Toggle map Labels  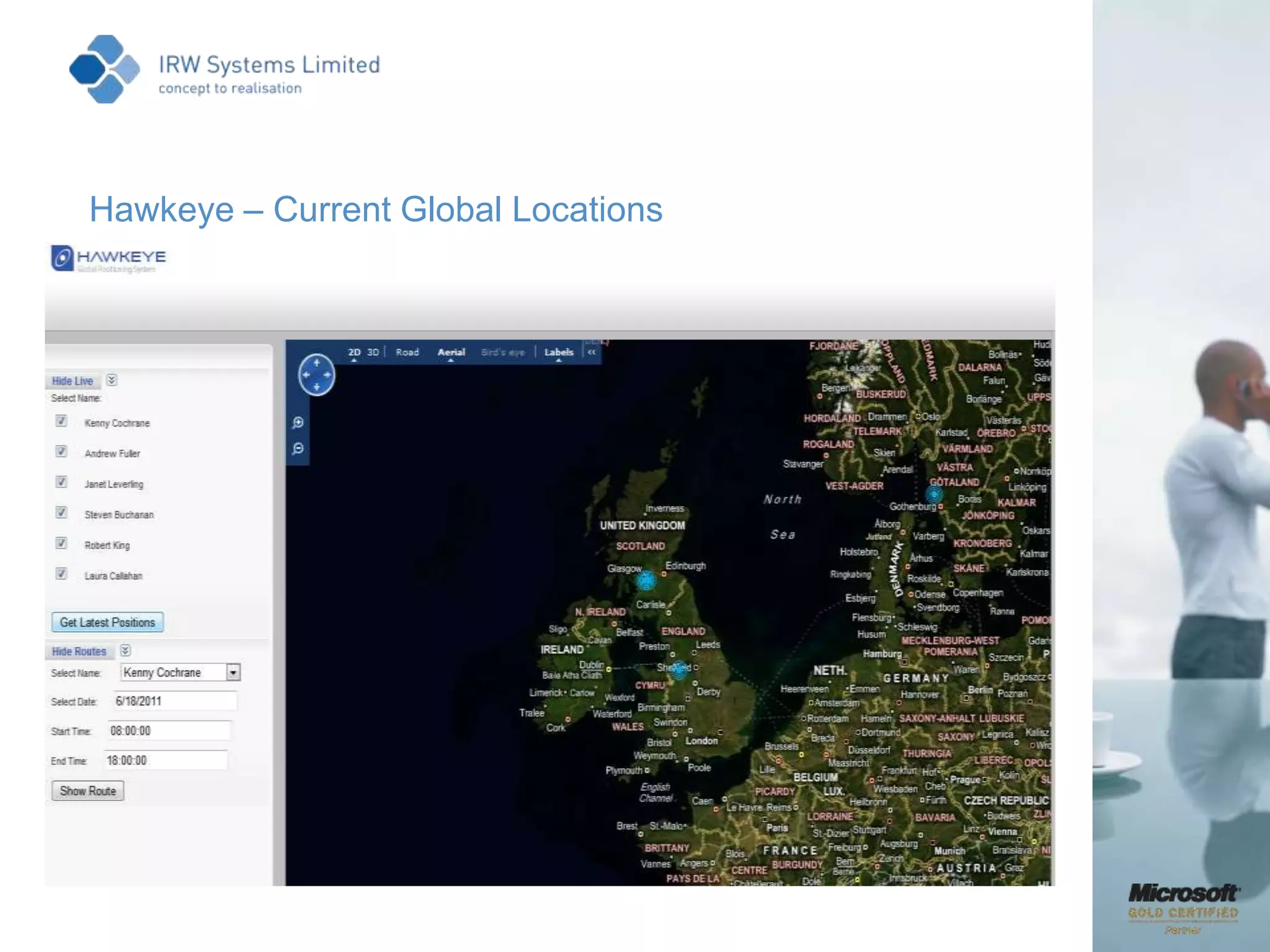click(559, 352)
